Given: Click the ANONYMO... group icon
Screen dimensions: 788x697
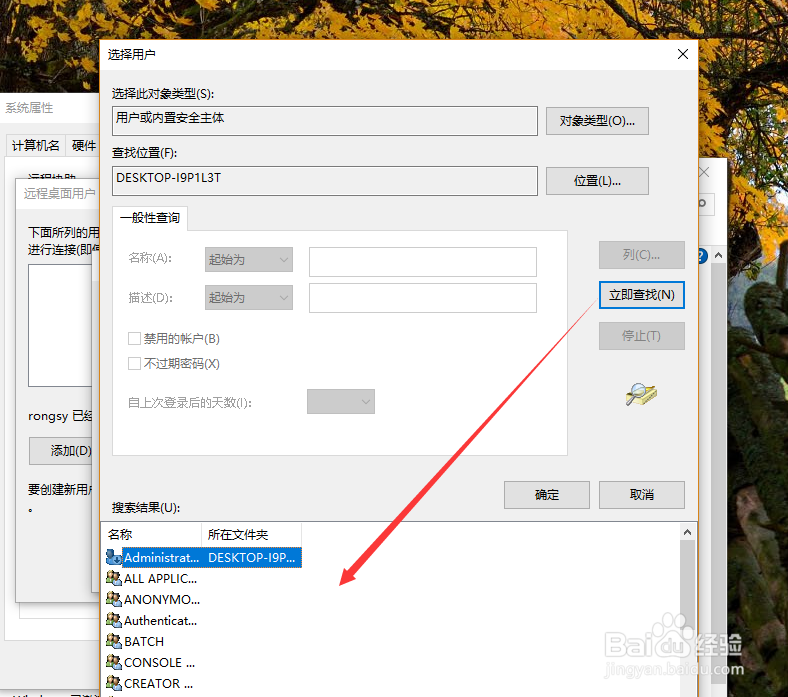Looking at the screenshot, I should pyautogui.click(x=114, y=600).
